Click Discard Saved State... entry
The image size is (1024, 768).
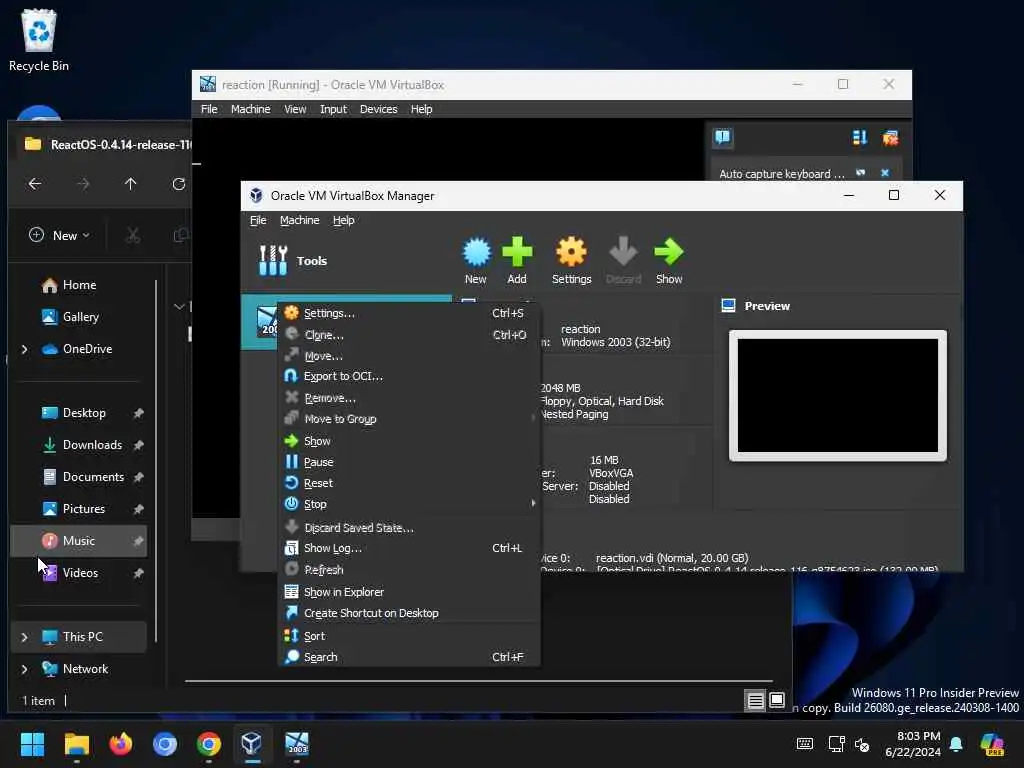point(409,528)
